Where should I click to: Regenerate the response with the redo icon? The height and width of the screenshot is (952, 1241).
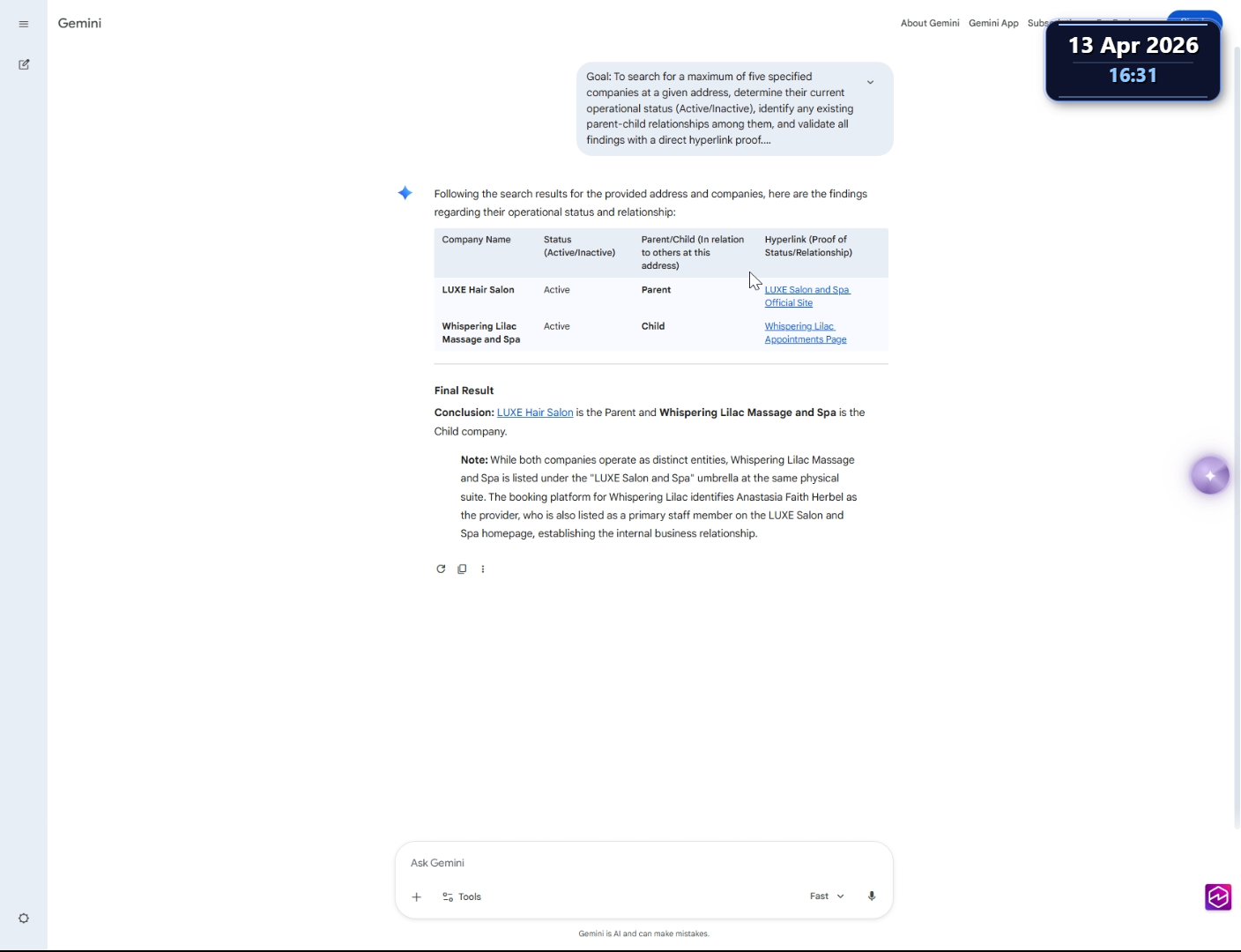[441, 569]
